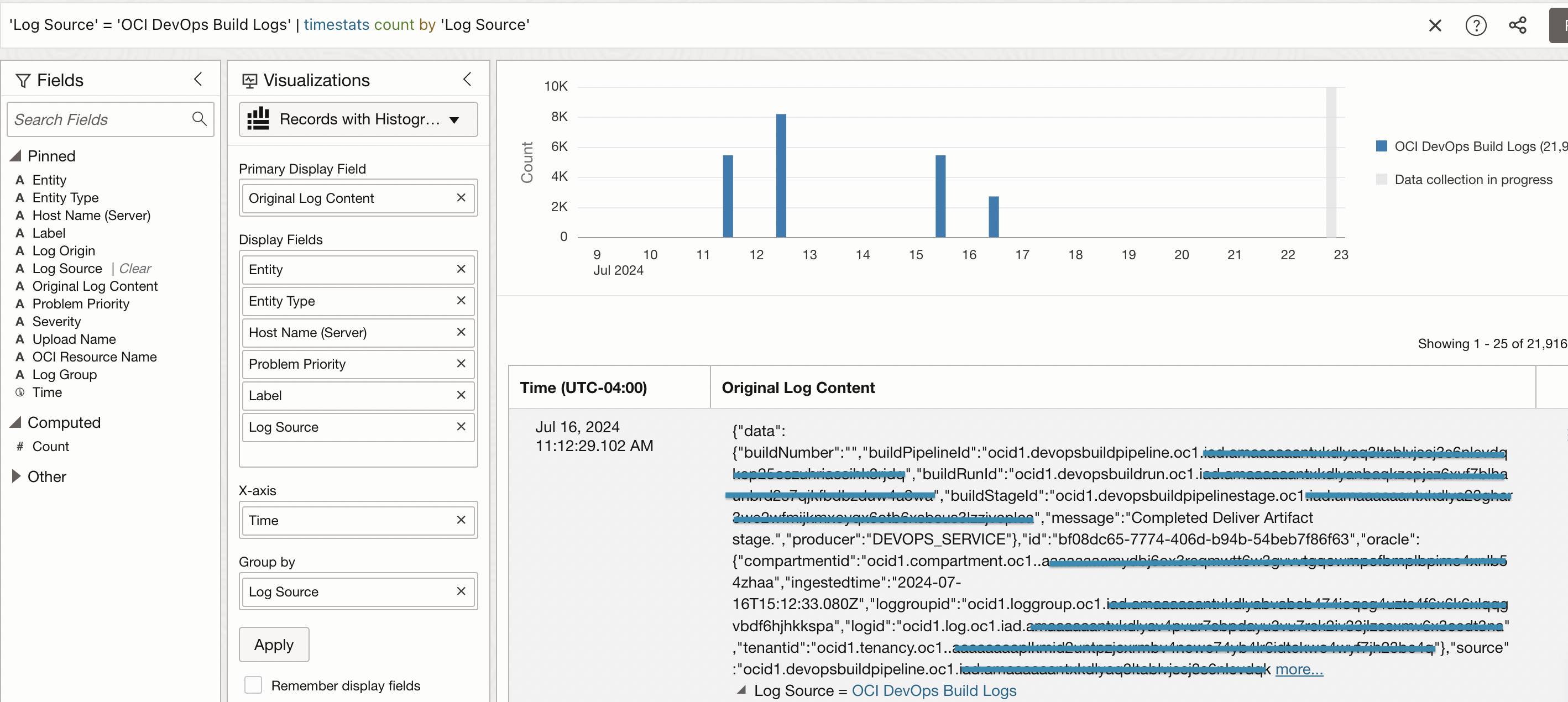
Task: Collapse the Computed fields section
Action: pyautogui.click(x=17, y=422)
